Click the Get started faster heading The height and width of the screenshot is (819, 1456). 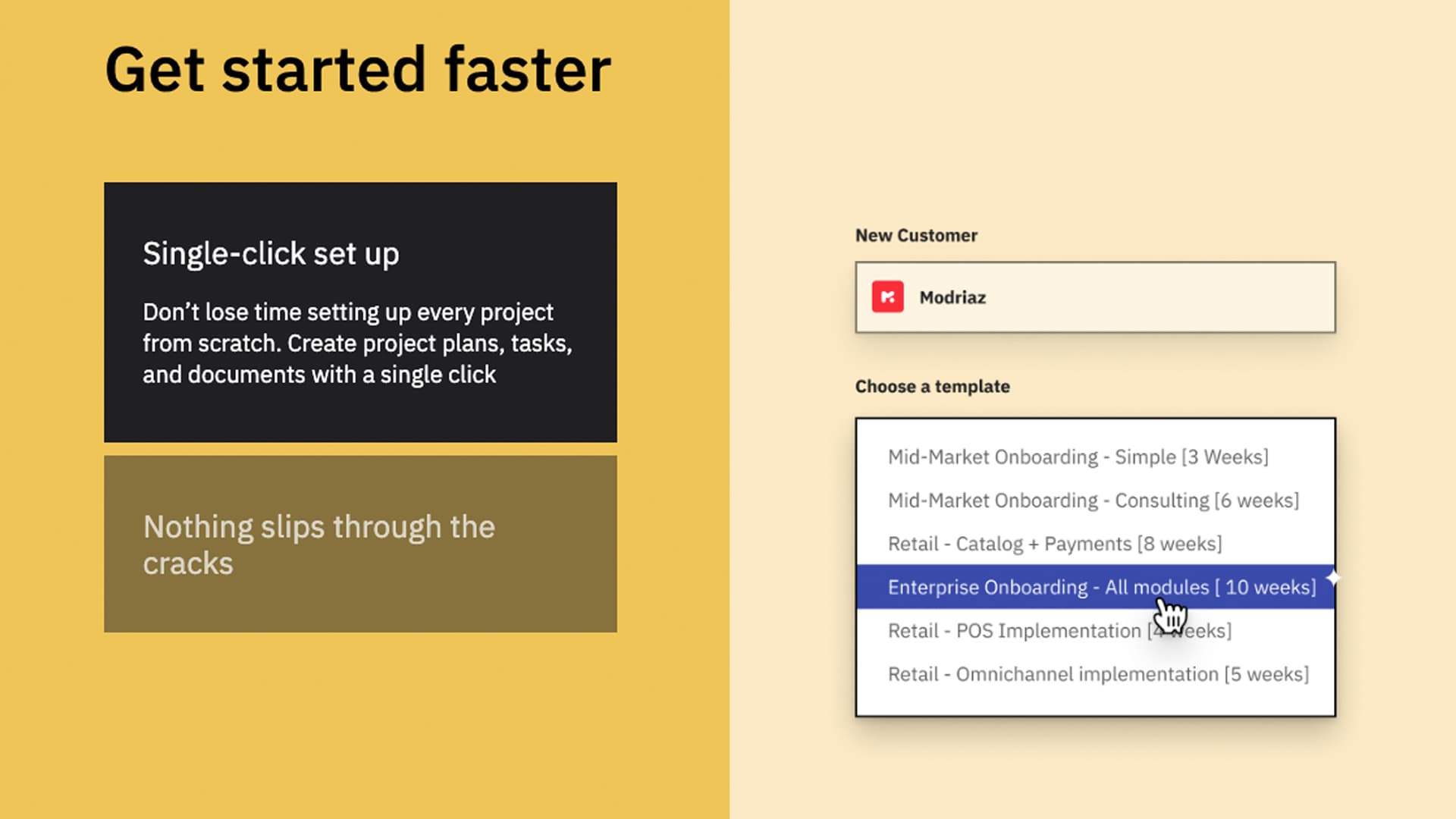(x=358, y=70)
